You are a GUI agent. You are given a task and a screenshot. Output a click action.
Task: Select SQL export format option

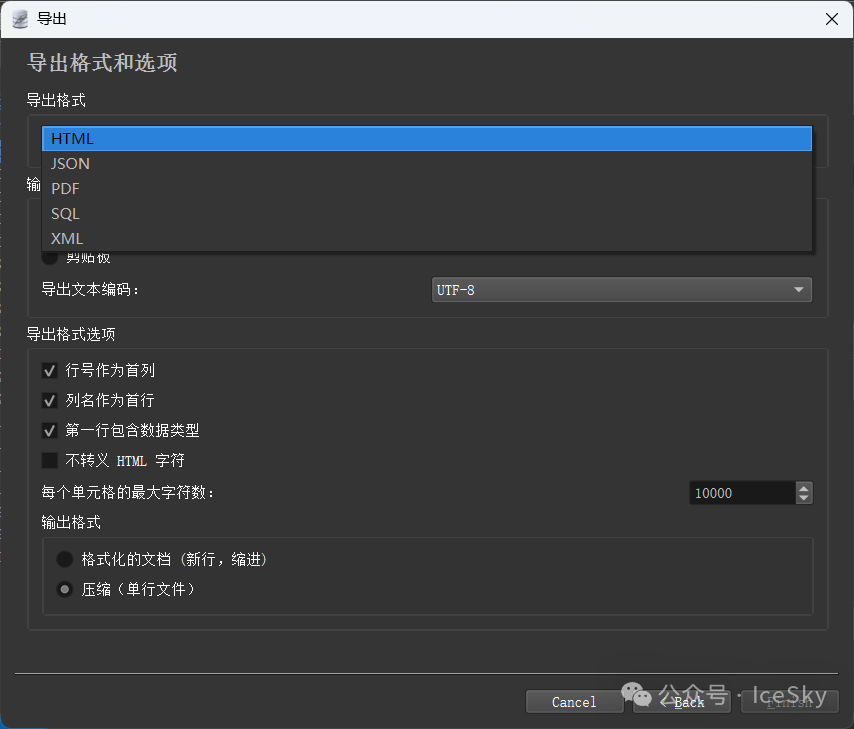(65, 214)
